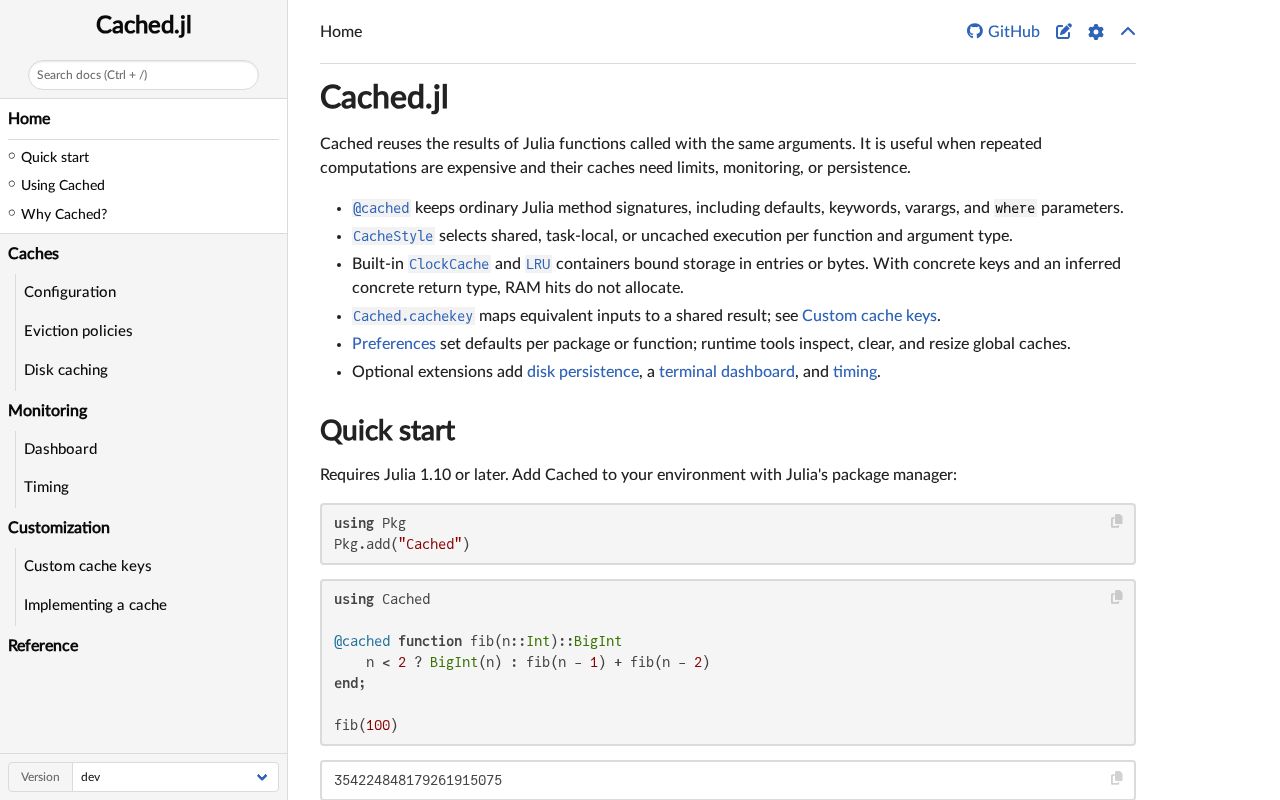This screenshot has height=800, width=1280.
Task: Open the version dropdown showing dev
Action: coord(175,777)
